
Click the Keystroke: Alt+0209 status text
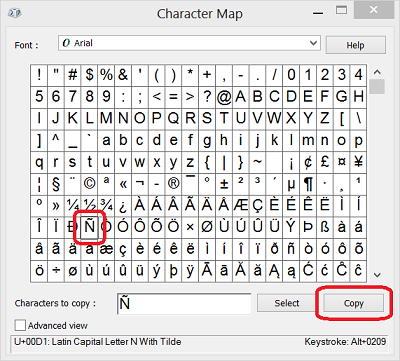[345, 342]
